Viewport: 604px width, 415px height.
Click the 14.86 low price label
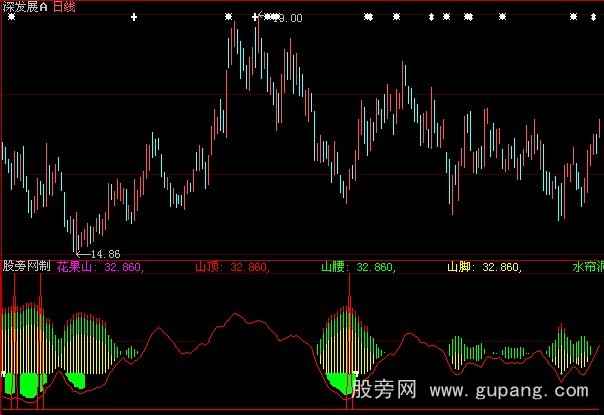click(105, 254)
